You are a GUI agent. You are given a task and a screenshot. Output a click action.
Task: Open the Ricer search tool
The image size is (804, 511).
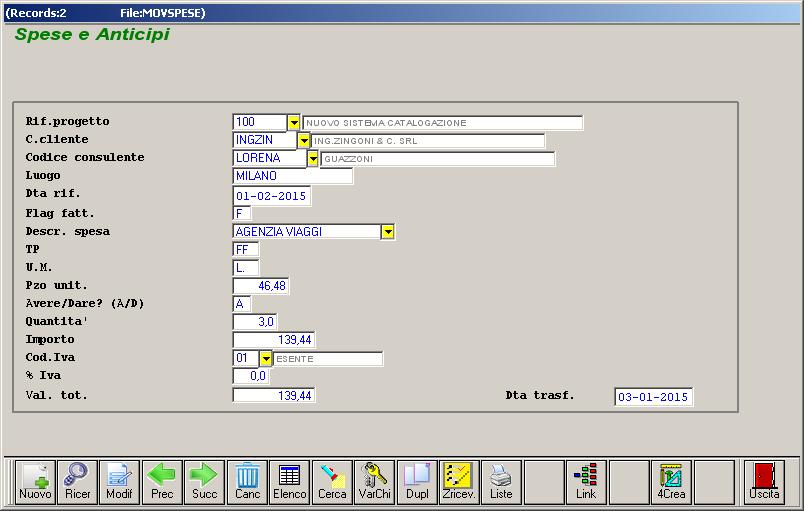click(x=77, y=482)
